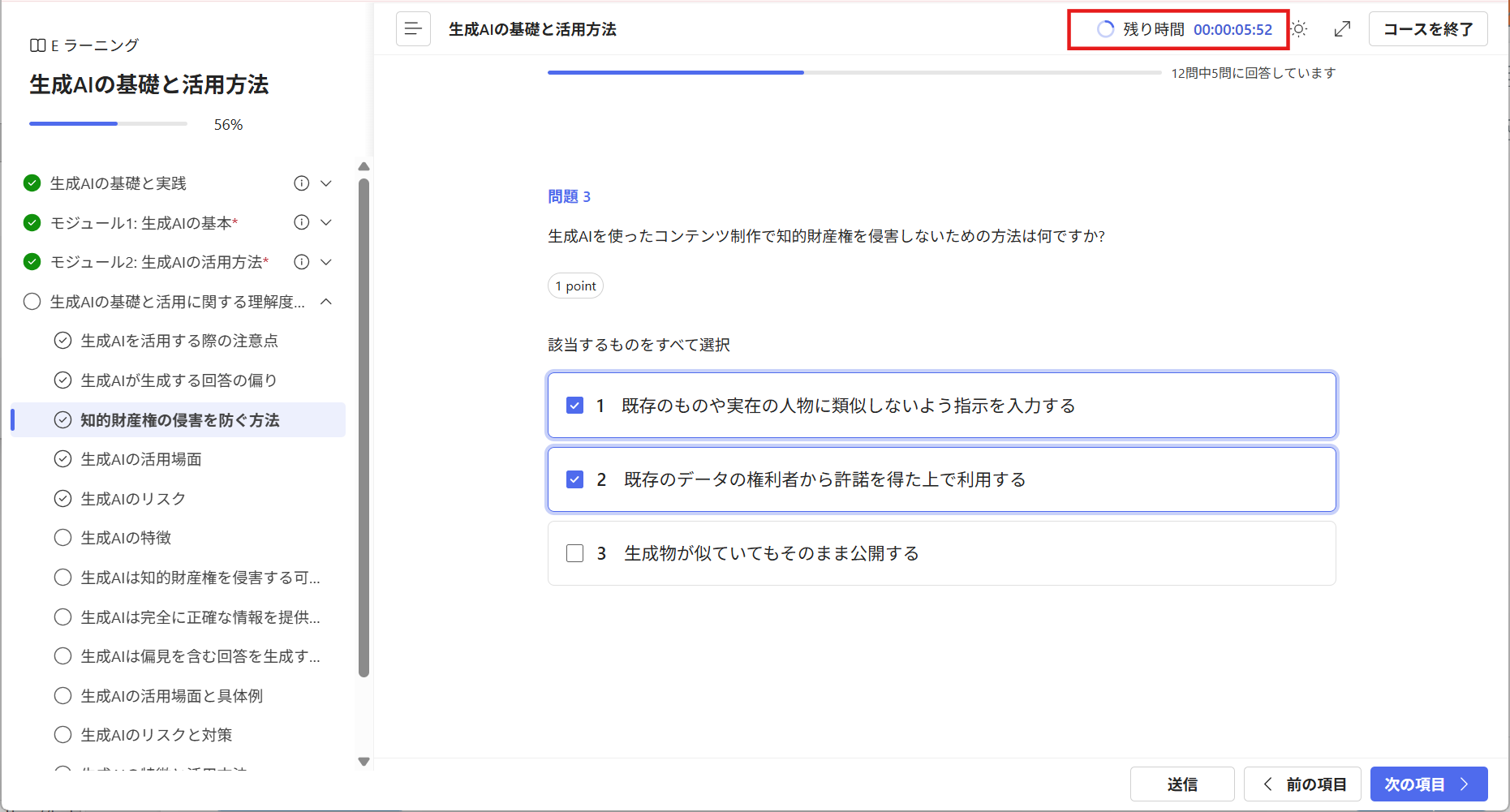Toggle the sidebar menu hamburger icon
The width and height of the screenshot is (1510, 812).
point(413,29)
